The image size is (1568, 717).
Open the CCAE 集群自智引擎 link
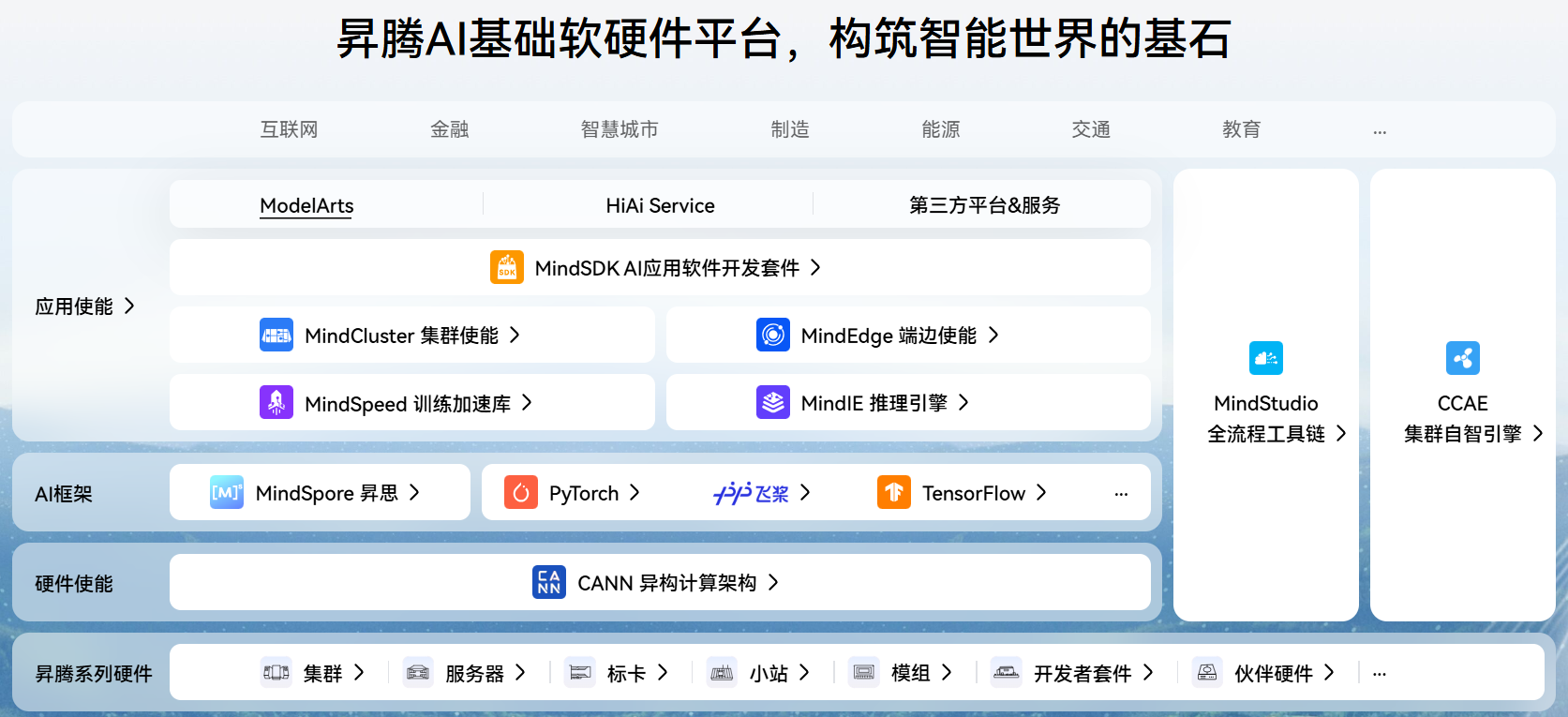[1463, 418]
